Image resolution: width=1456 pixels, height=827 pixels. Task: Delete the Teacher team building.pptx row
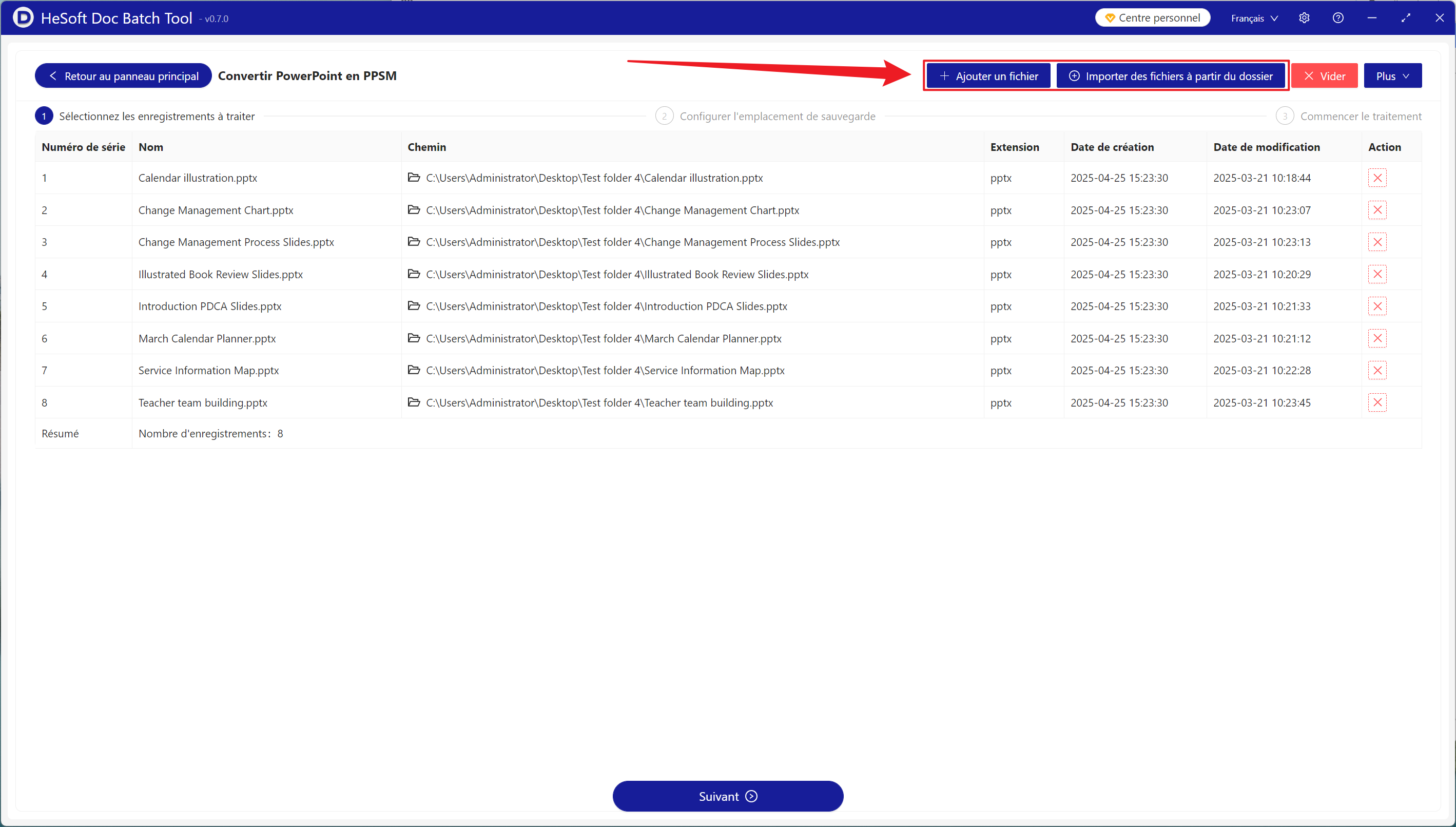tap(1377, 402)
